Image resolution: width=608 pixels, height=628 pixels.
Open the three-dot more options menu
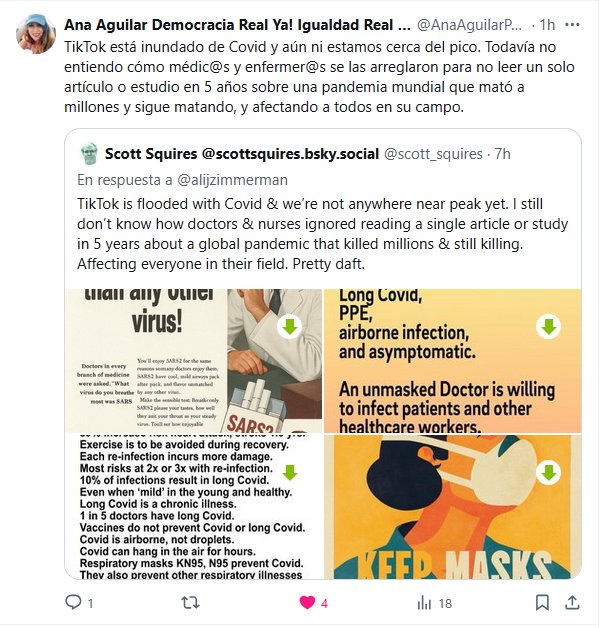pyautogui.click(x=572, y=25)
